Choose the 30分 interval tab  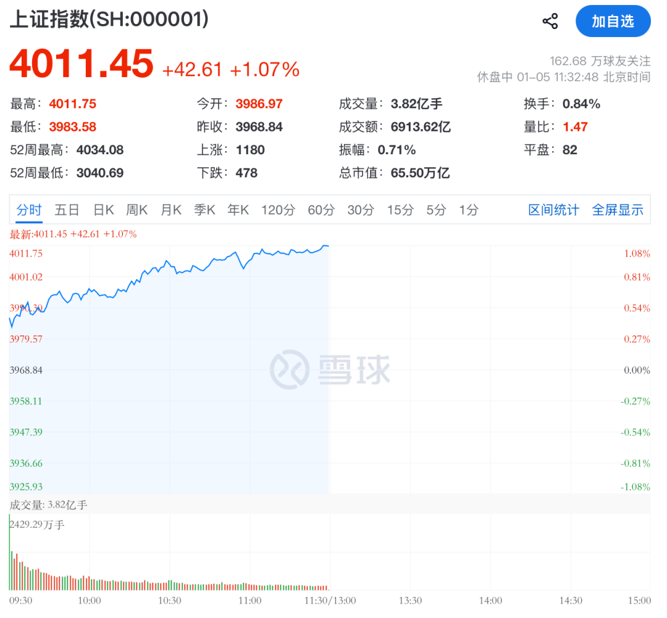click(x=361, y=210)
